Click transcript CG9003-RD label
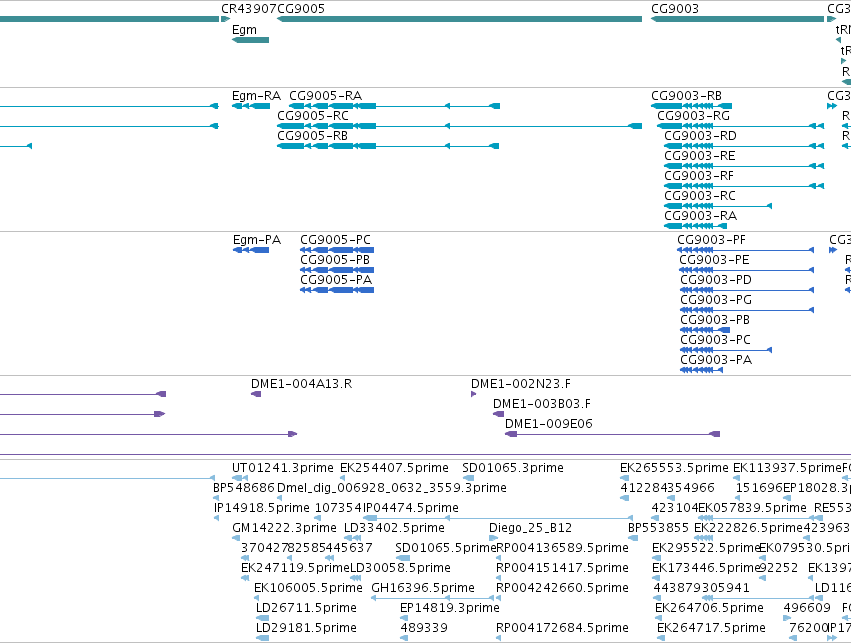The height and width of the screenshot is (643, 851). pos(700,136)
